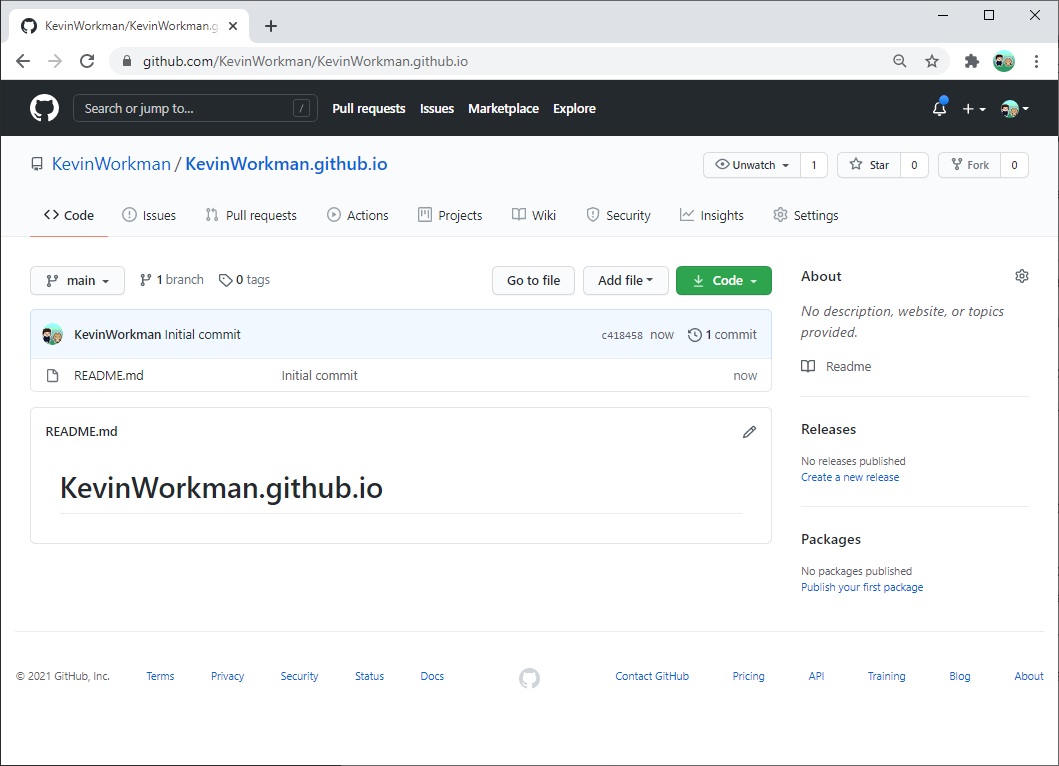
Task: Expand the main branch selector
Action: pyautogui.click(x=77, y=280)
